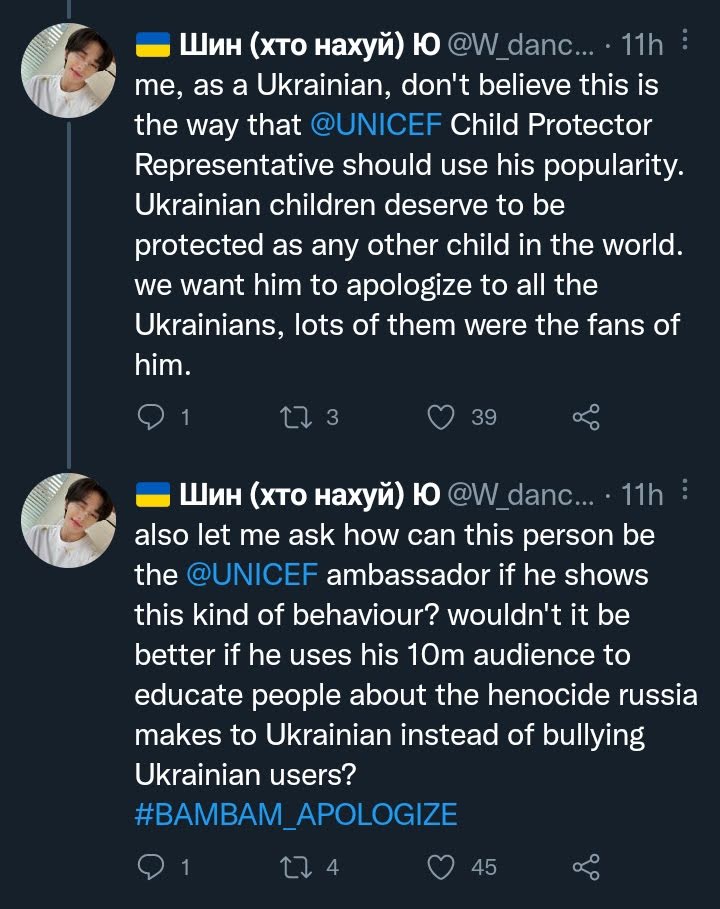This screenshot has width=720, height=909.
Task: Retweet the tweet with 4 retweets
Action: (x=294, y=867)
